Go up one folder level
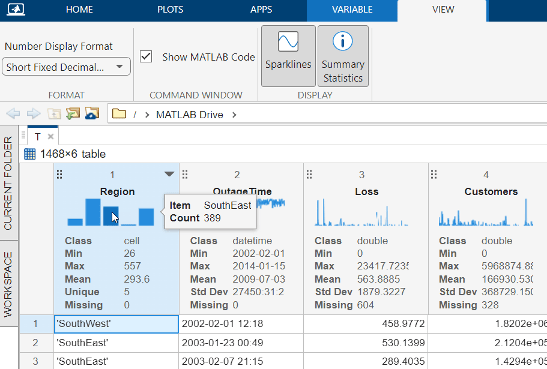This screenshot has height=369, width=547. tap(54, 114)
